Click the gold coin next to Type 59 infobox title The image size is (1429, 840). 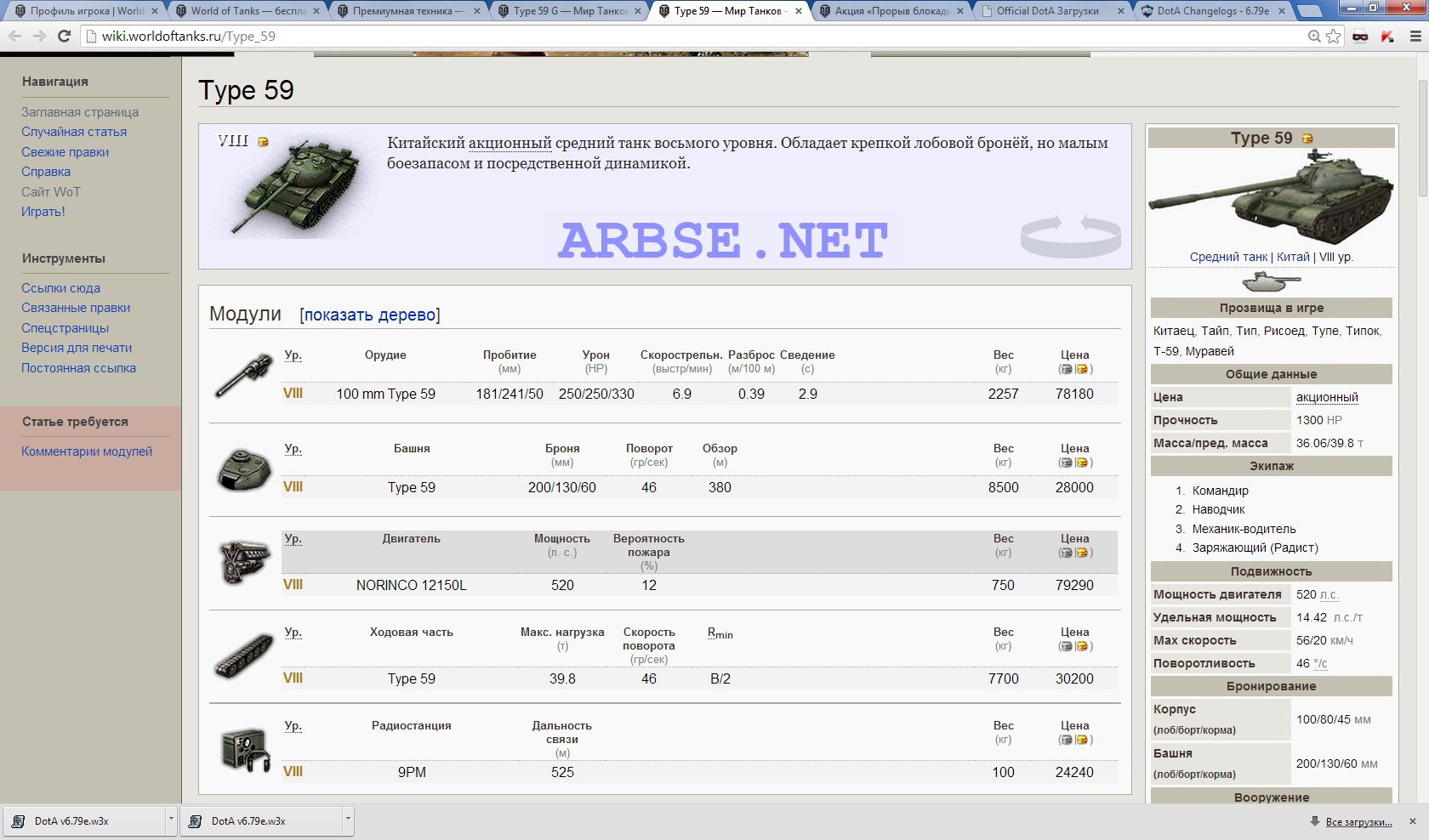1307,139
